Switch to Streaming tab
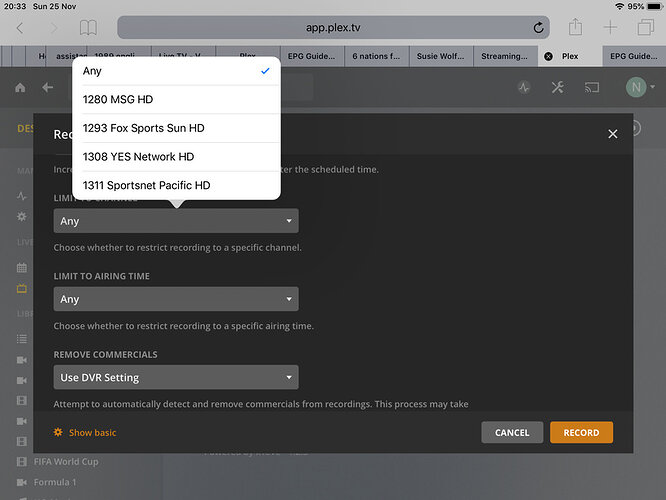Image resolution: width=666 pixels, height=500 pixels. 505,56
